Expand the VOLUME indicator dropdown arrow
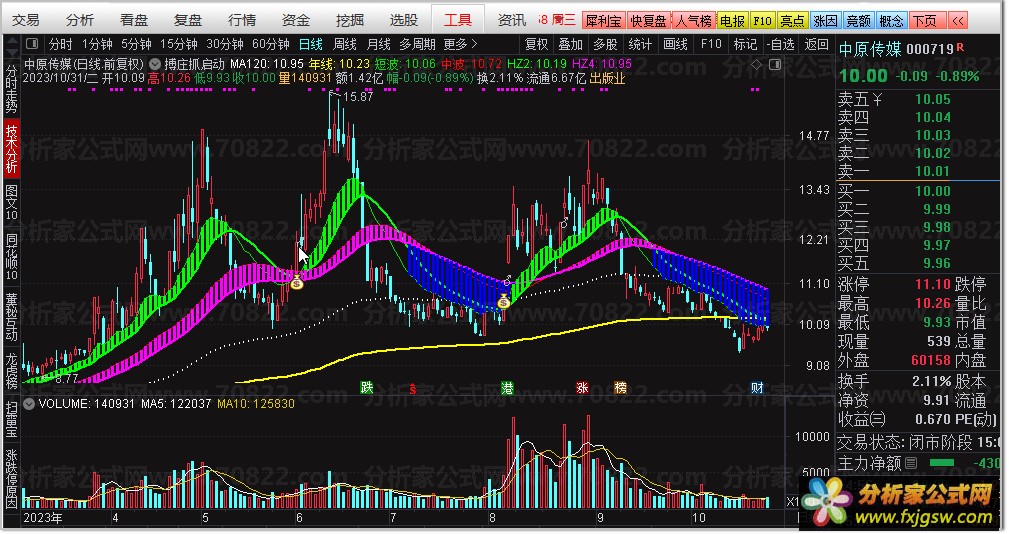This screenshot has height=534, width=1009. (29, 404)
